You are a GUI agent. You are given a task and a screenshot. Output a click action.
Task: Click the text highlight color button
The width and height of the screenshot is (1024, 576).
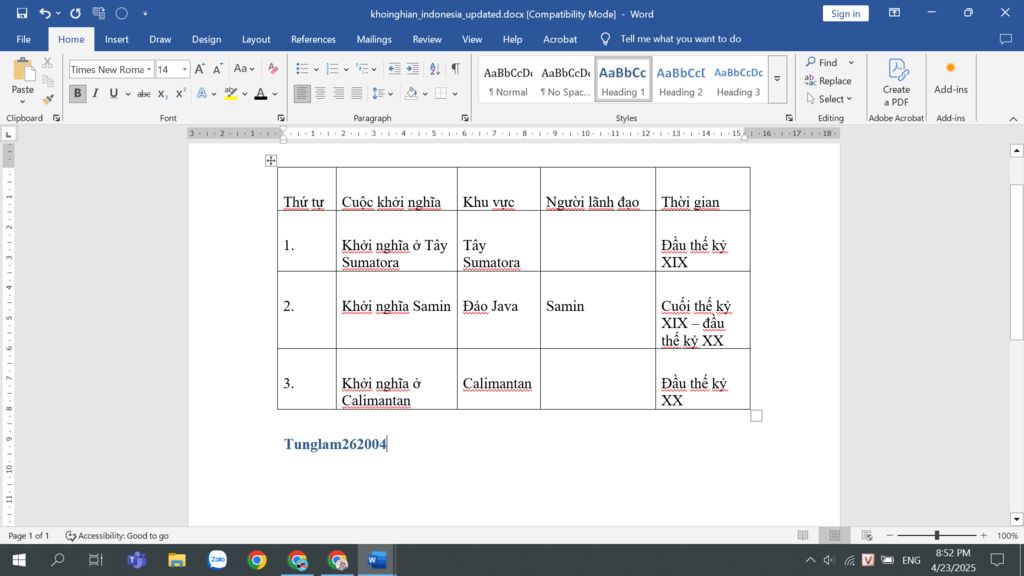tap(230, 93)
